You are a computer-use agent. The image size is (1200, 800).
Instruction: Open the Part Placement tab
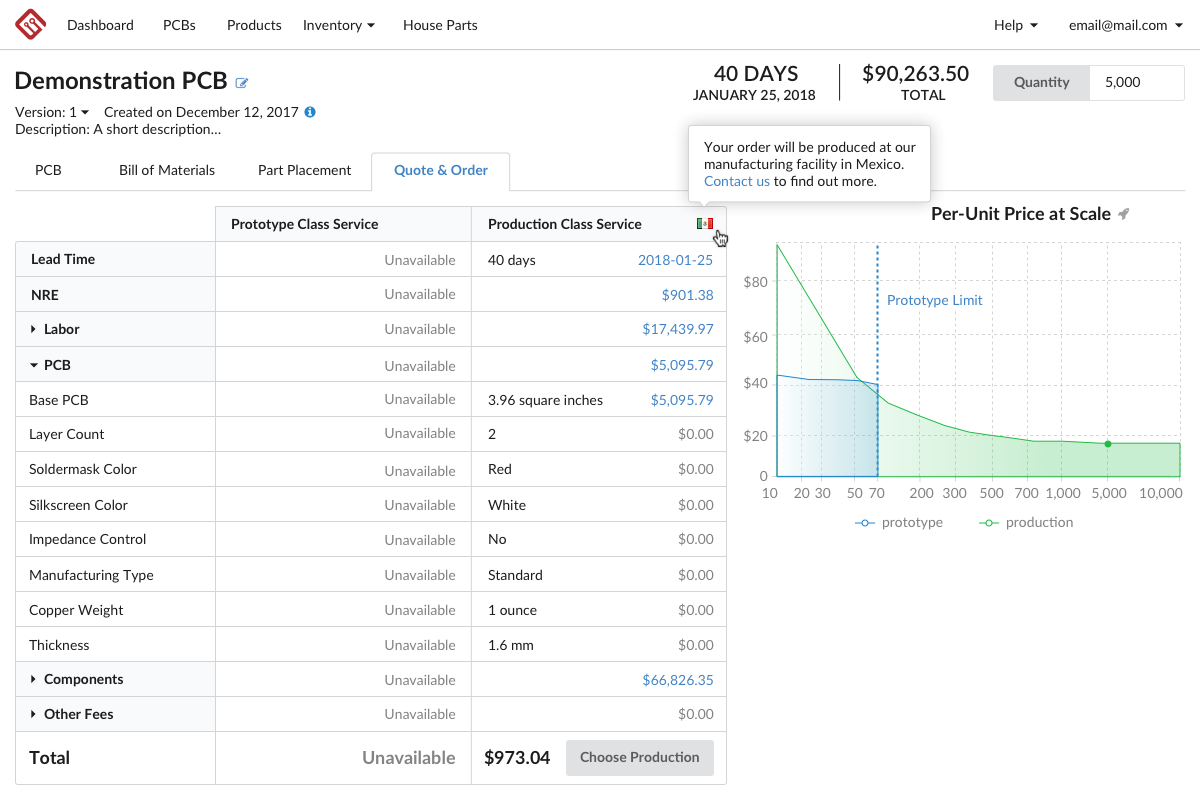[304, 170]
